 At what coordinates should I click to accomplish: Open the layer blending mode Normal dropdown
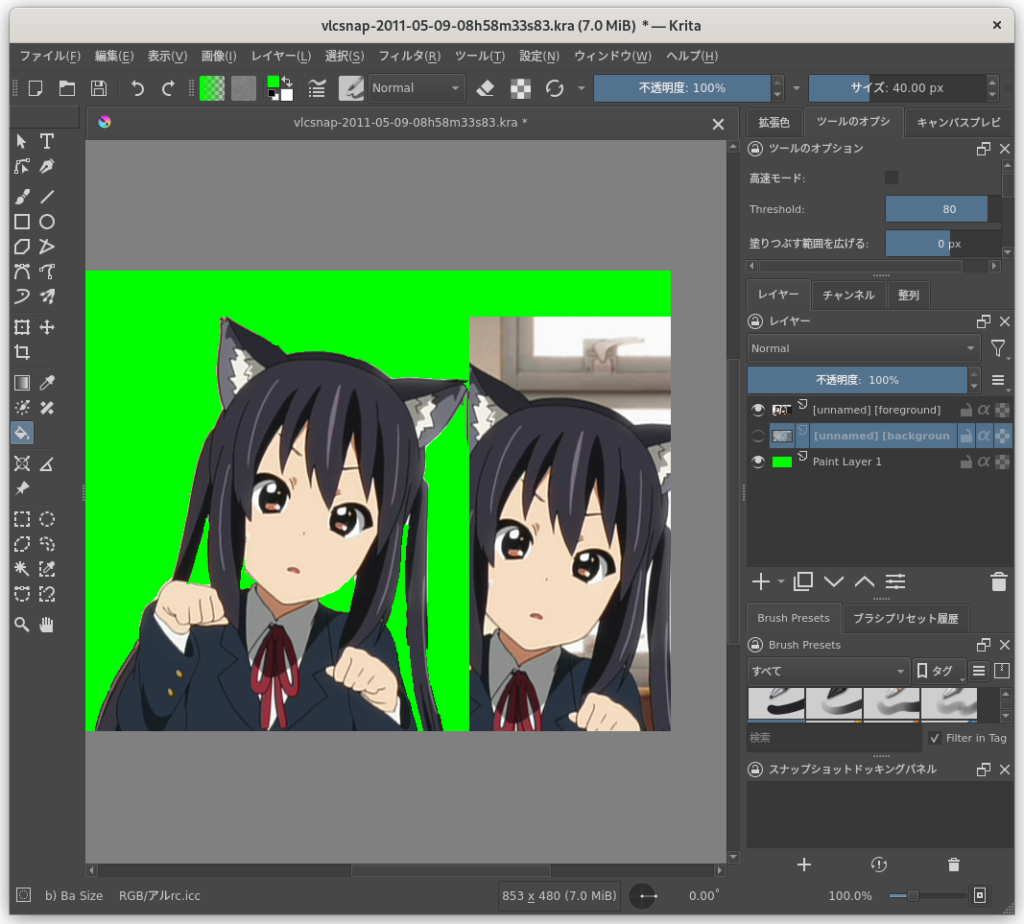coord(863,349)
